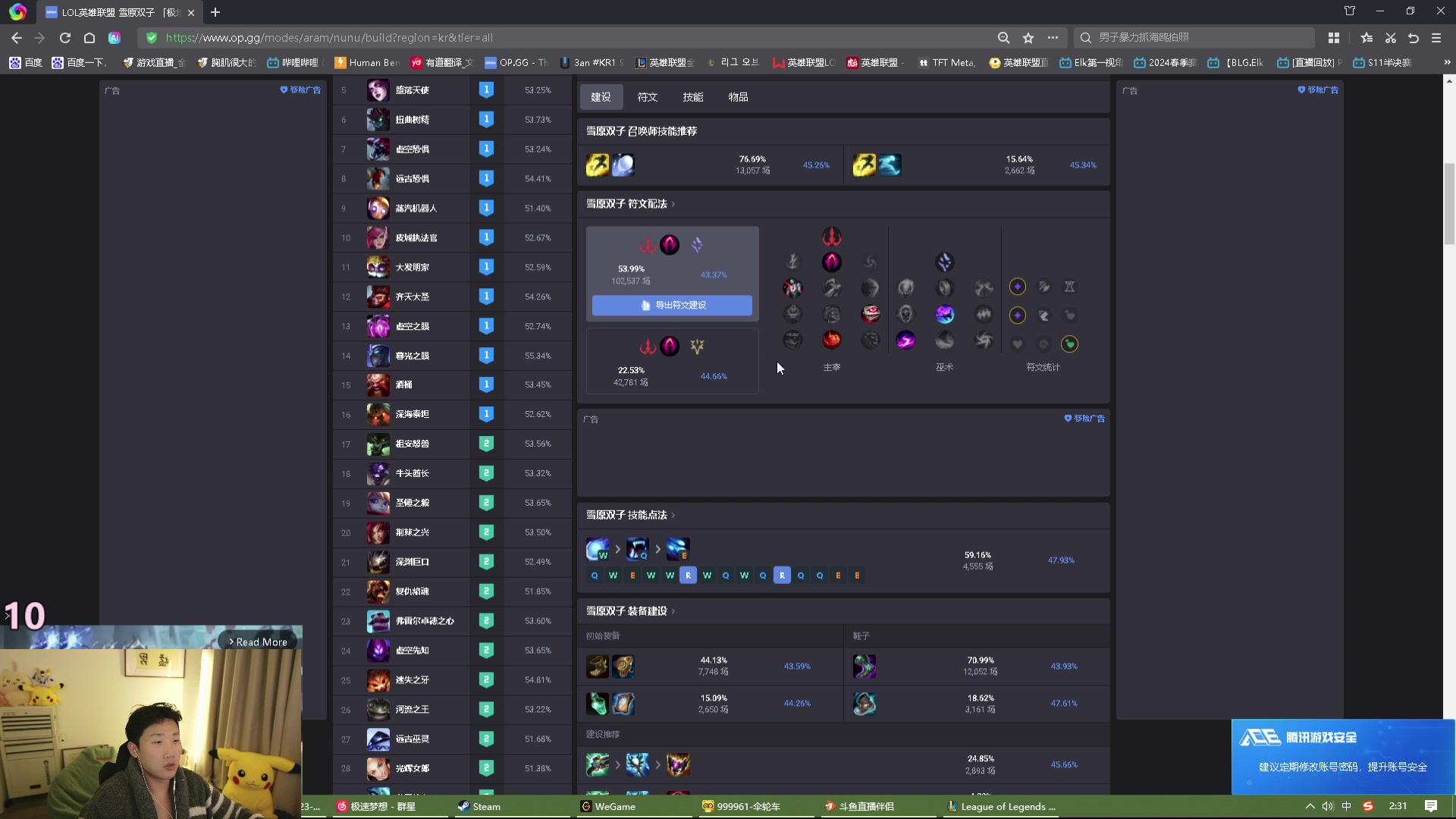
Task: Open TFT Meta bookmark
Action: [x=946, y=62]
